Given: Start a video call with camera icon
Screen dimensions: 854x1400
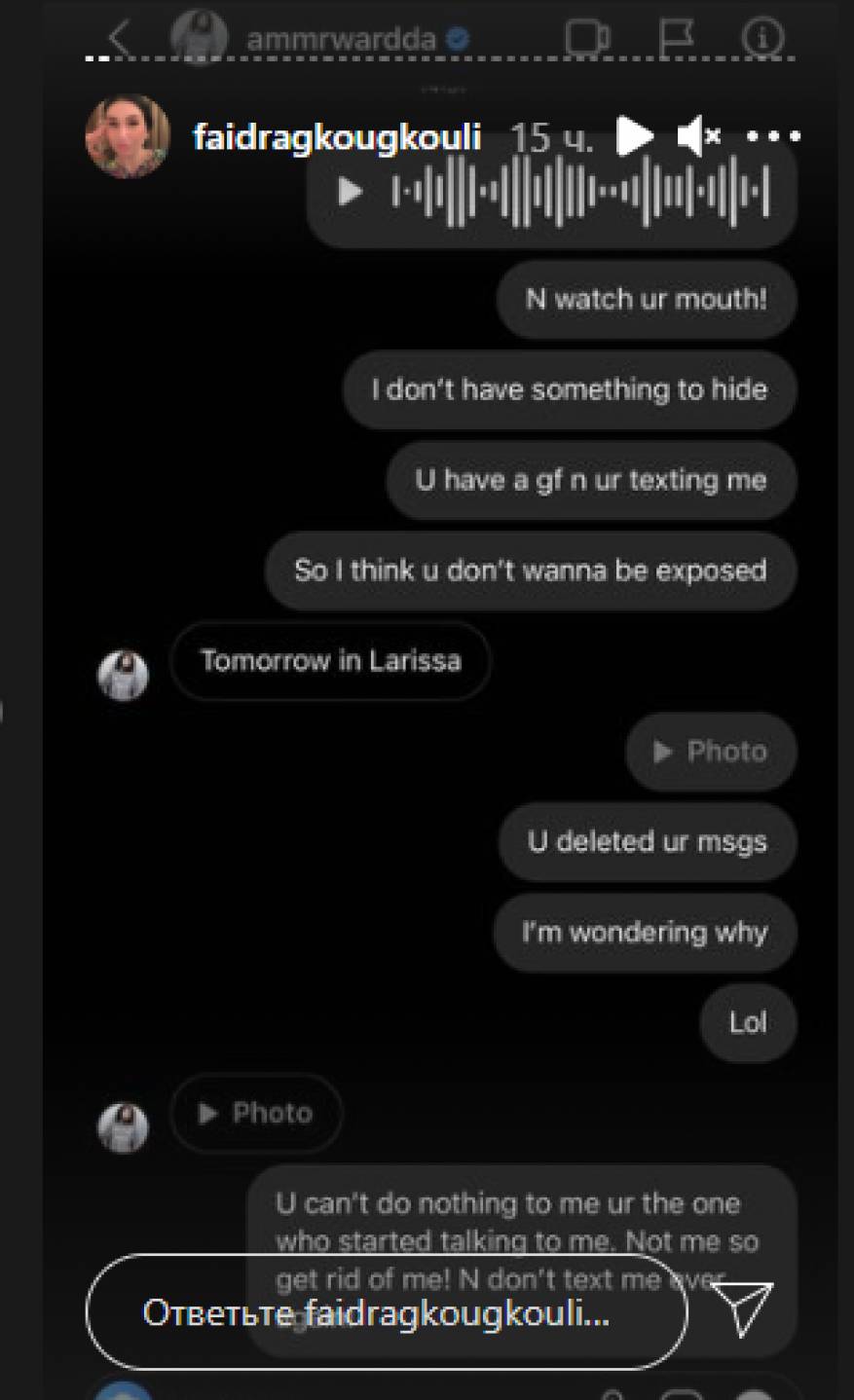Looking at the screenshot, I should pos(587,38).
